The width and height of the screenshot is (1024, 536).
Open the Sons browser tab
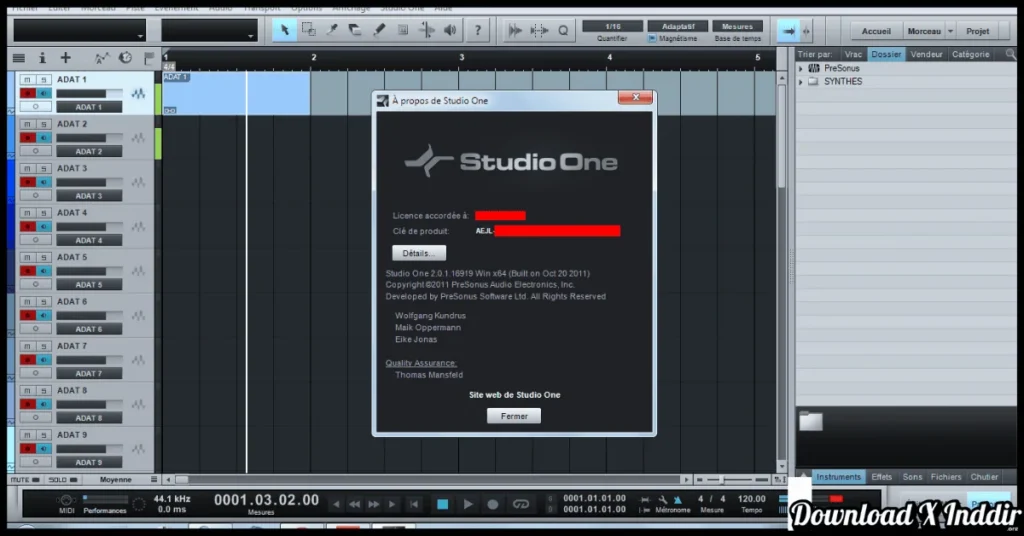[912, 477]
